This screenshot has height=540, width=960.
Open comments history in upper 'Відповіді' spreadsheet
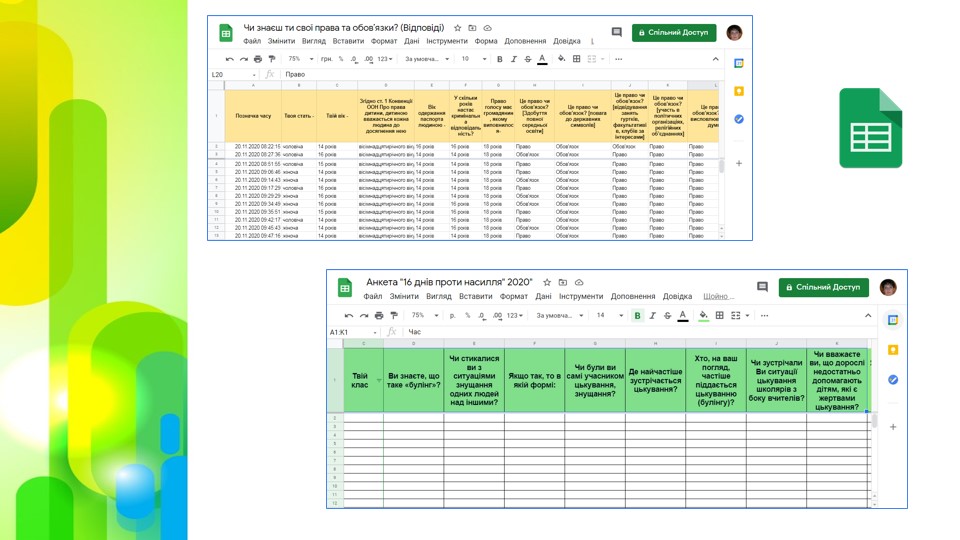tap(617, 32)
